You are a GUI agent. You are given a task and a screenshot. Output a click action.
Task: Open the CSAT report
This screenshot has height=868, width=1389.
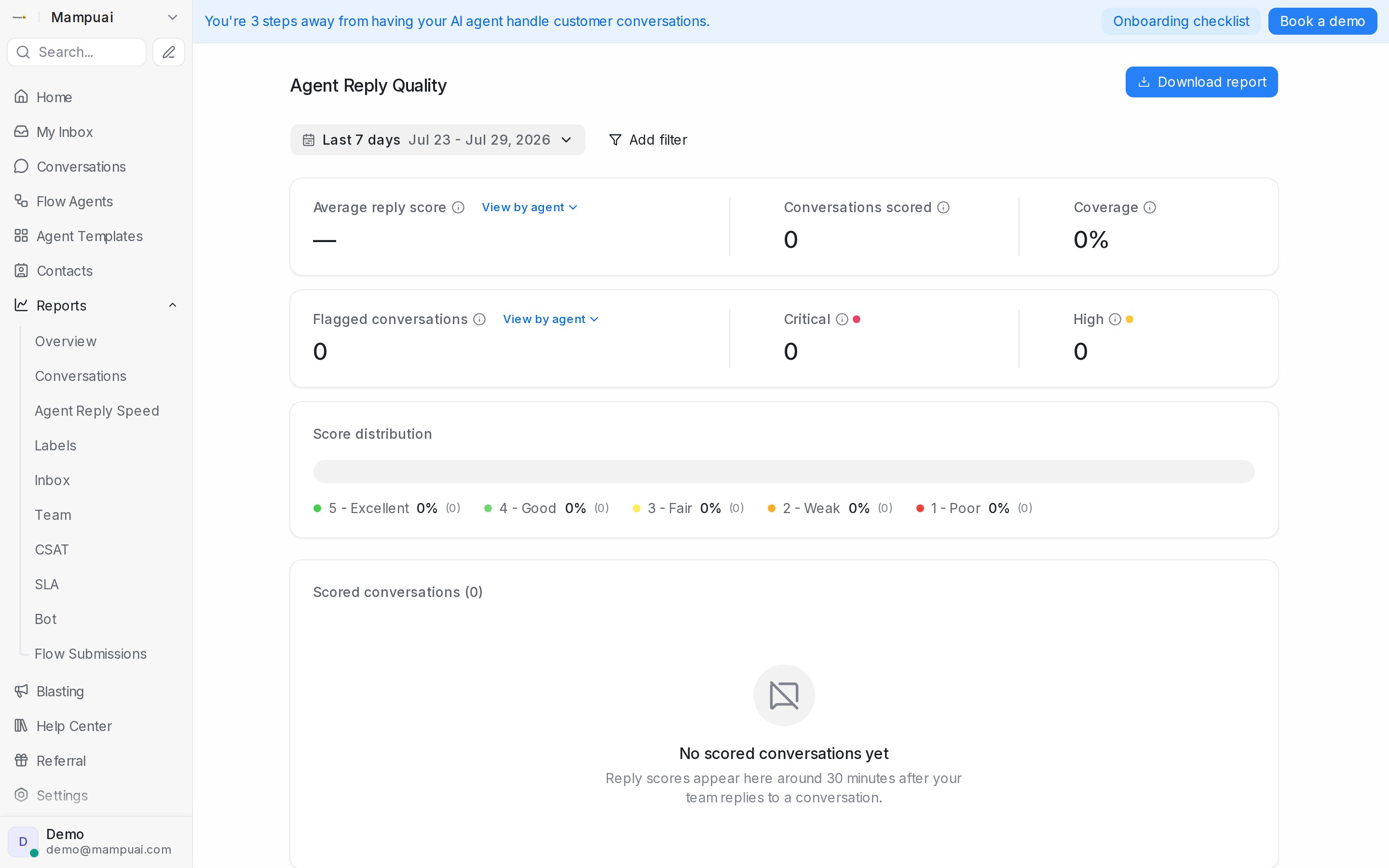pyautogui.click(x=52, y=550)
